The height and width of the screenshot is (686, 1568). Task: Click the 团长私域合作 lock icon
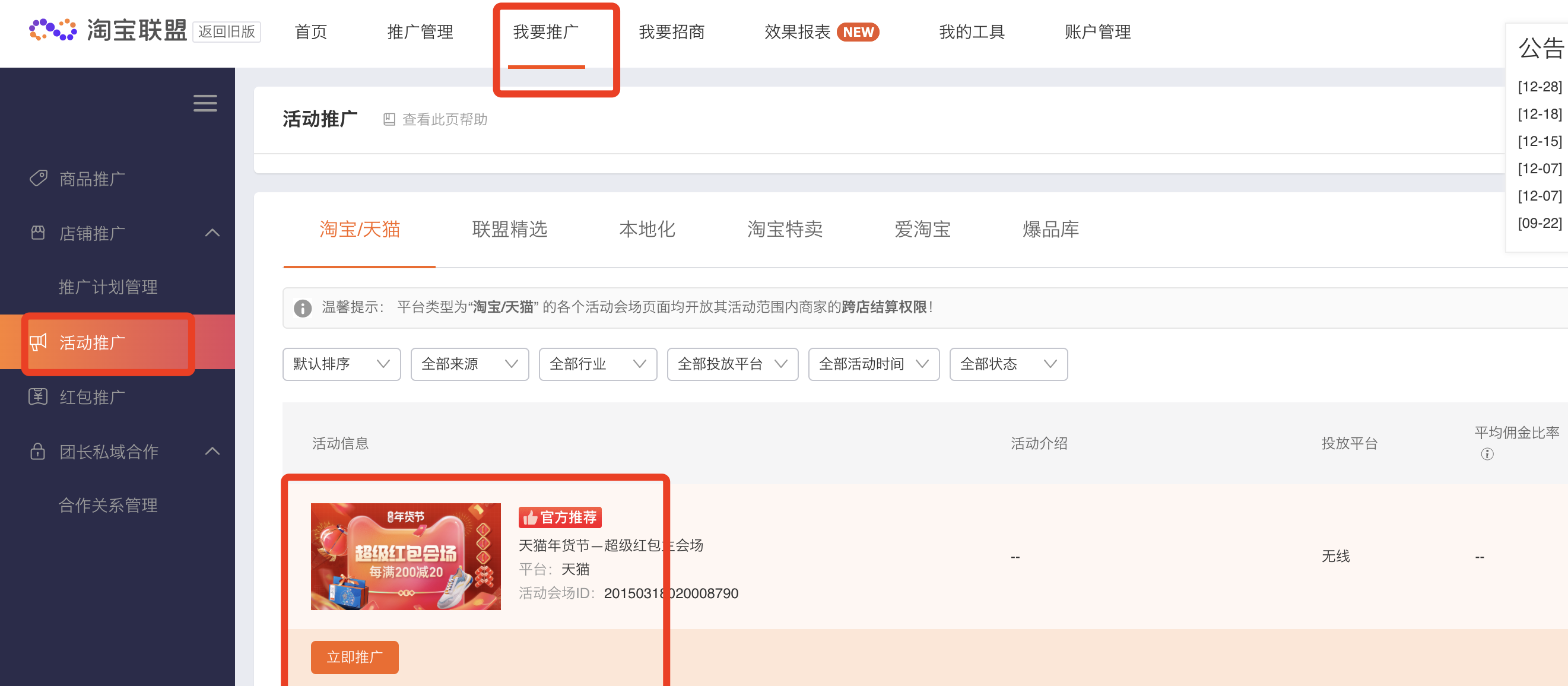(x=38, y=451)
